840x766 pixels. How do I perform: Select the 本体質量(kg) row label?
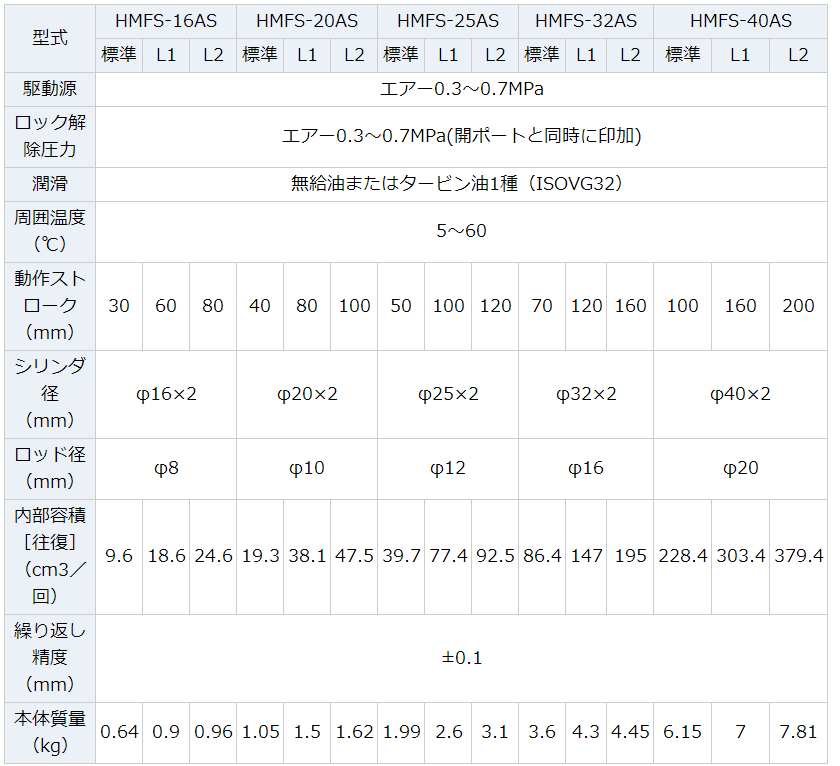point(50,733)
